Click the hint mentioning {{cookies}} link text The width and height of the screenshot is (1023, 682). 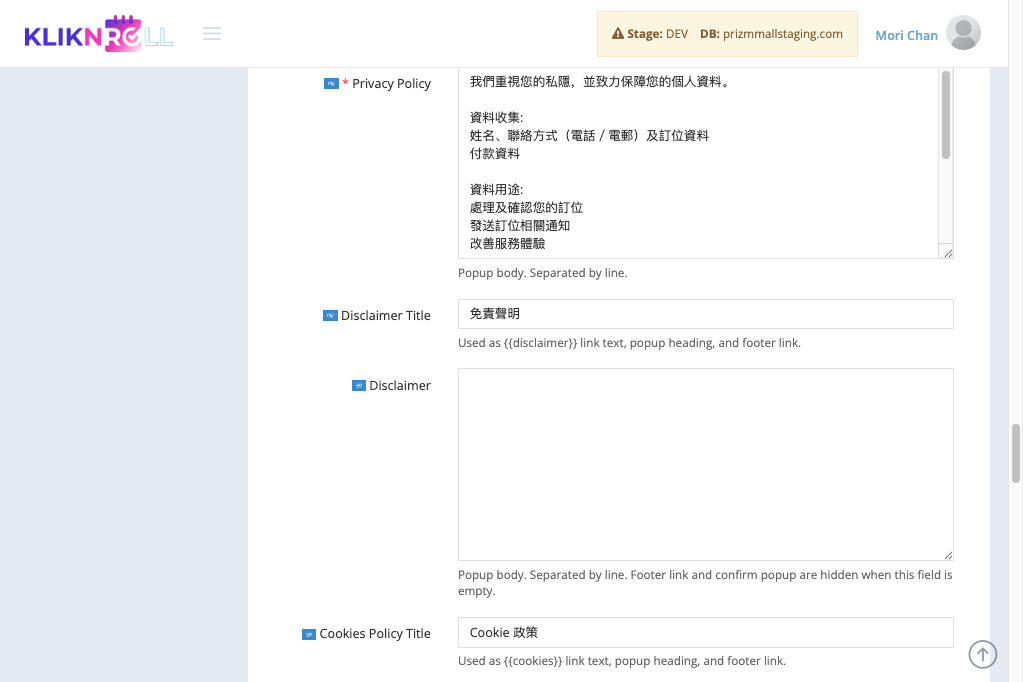(x=622, y=660)
